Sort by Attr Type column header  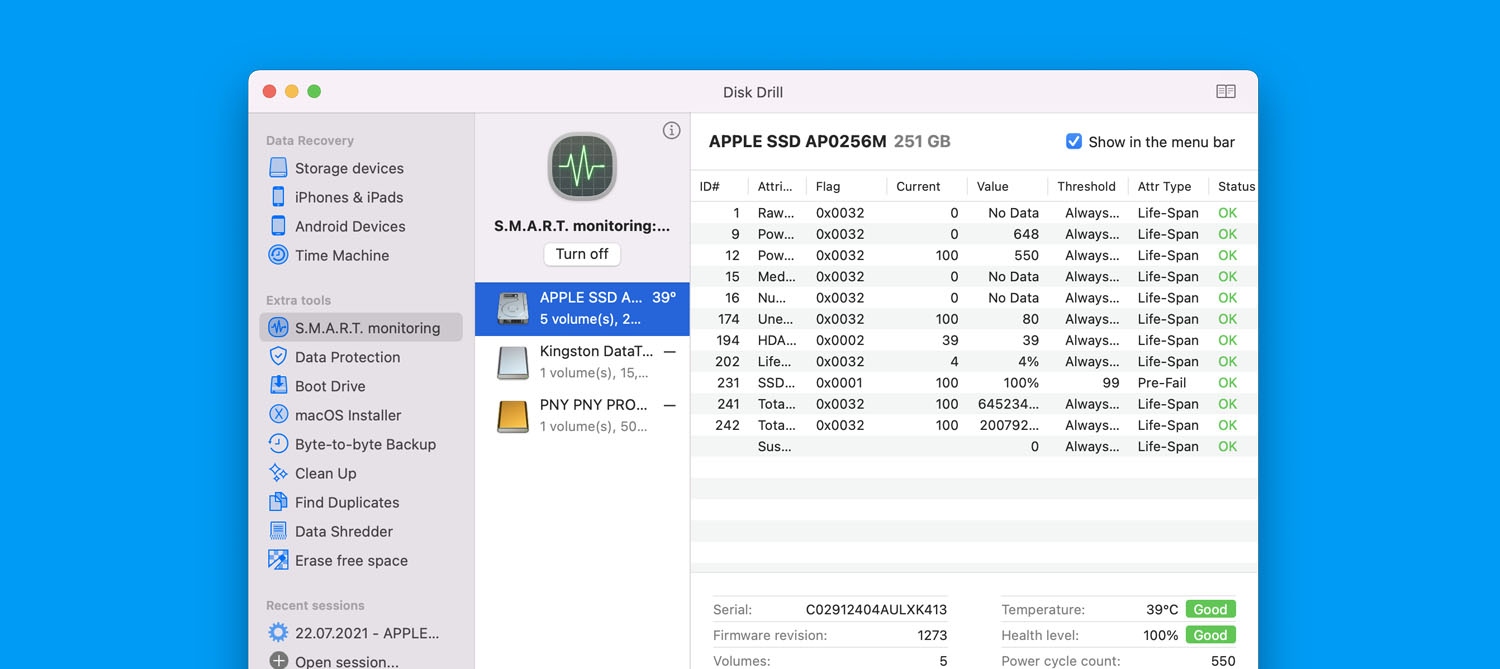click(1168, 186)
